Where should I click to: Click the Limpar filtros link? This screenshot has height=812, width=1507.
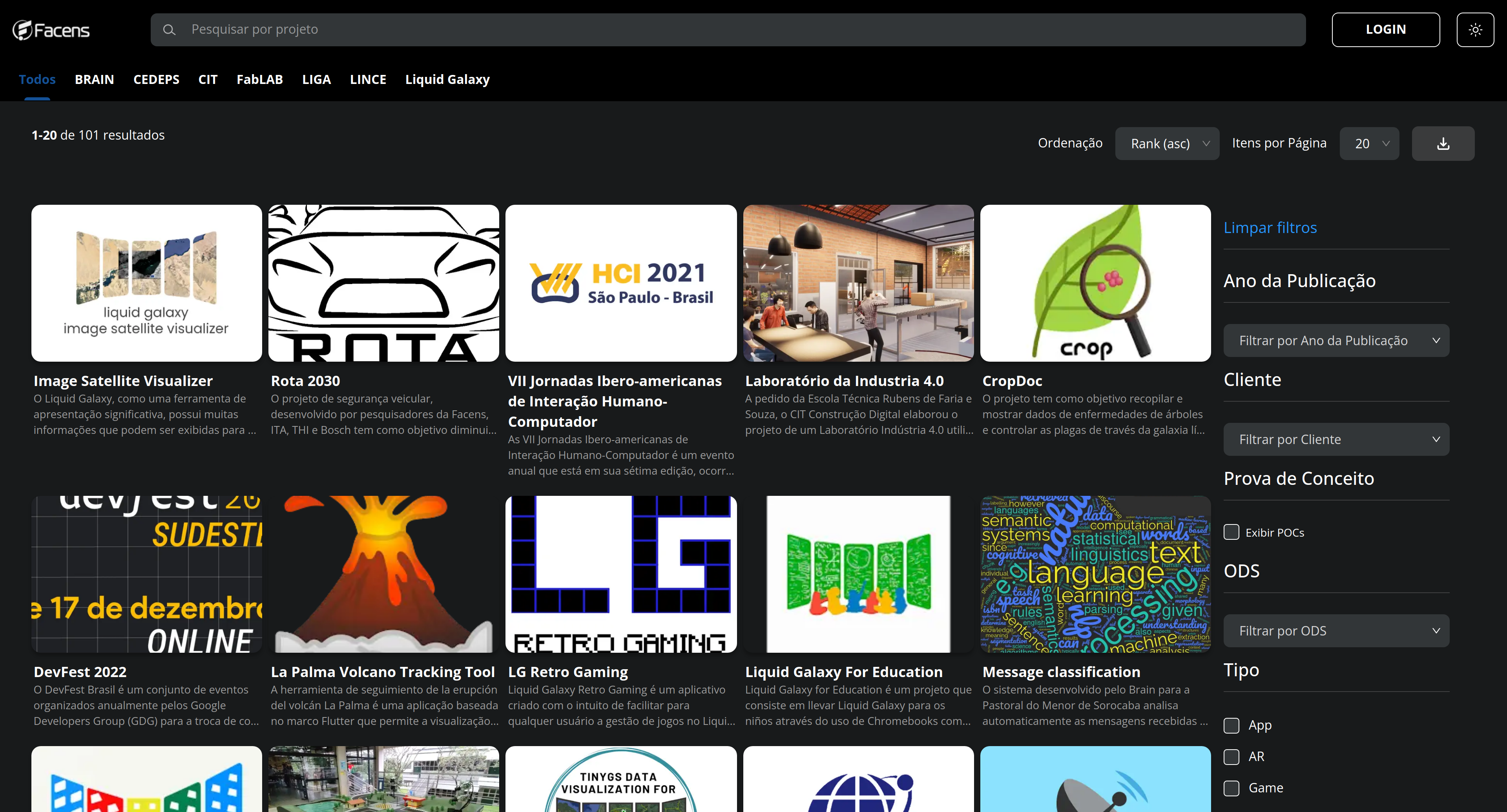(x=1270, y=228)
